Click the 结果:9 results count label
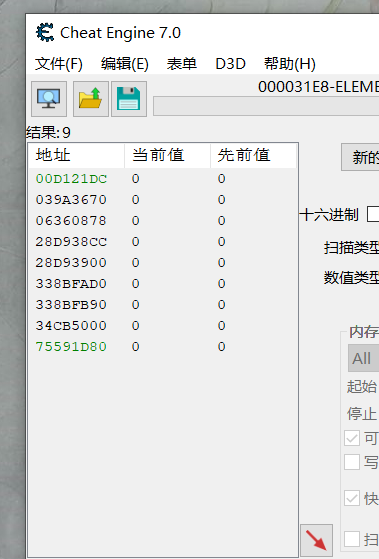Screen dimensions: 379x559 tap(48, 133)
